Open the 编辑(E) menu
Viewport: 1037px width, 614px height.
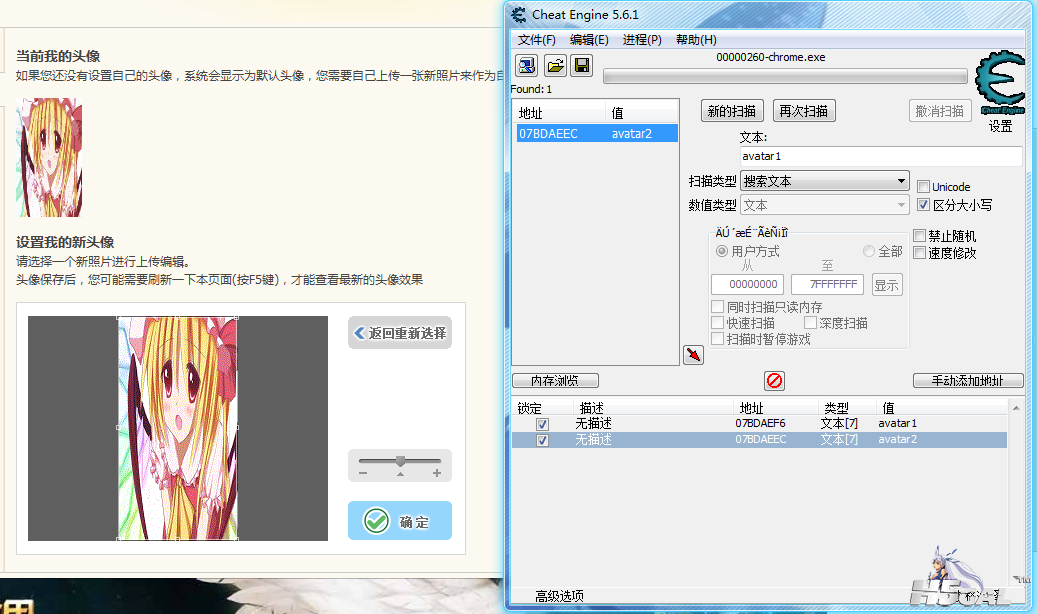(x=589, y=40)
